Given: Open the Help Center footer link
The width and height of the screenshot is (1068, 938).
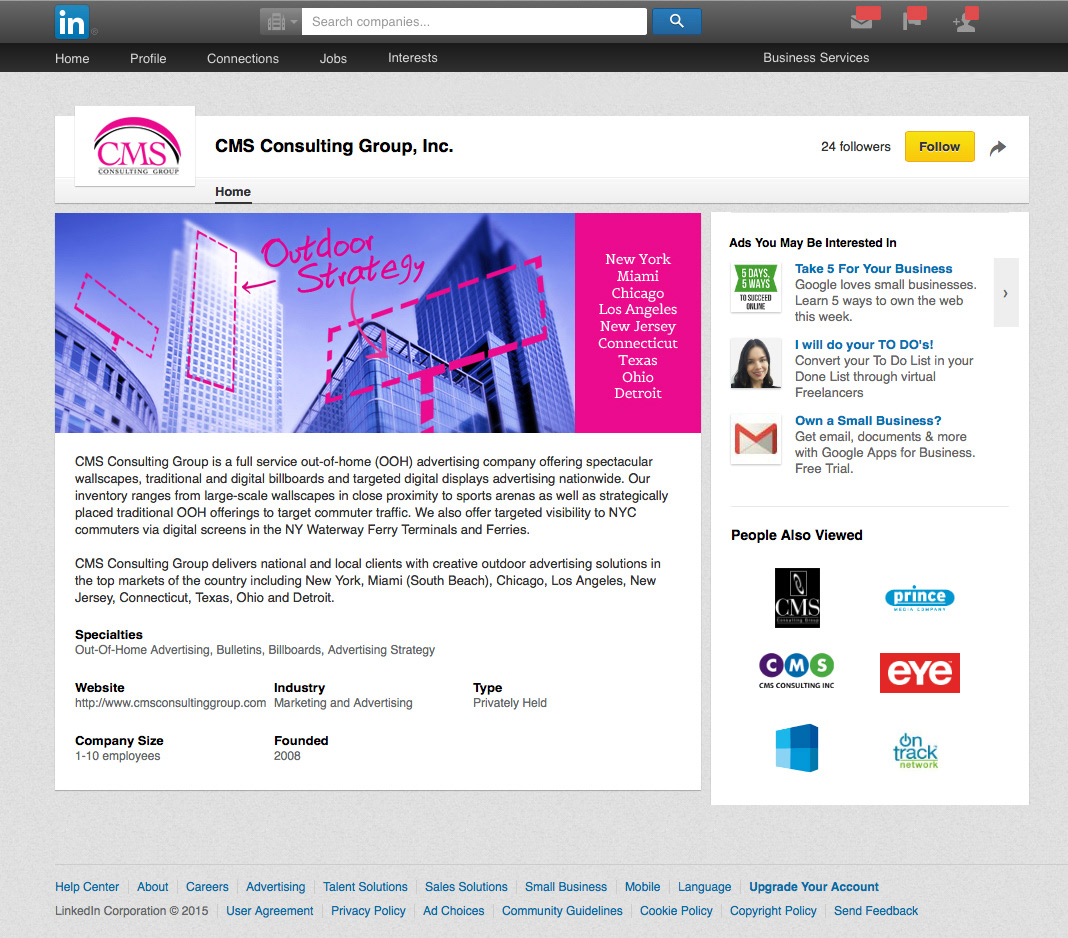Looking at the screenshot, I should pyautogui.click(x=87, y=887).
